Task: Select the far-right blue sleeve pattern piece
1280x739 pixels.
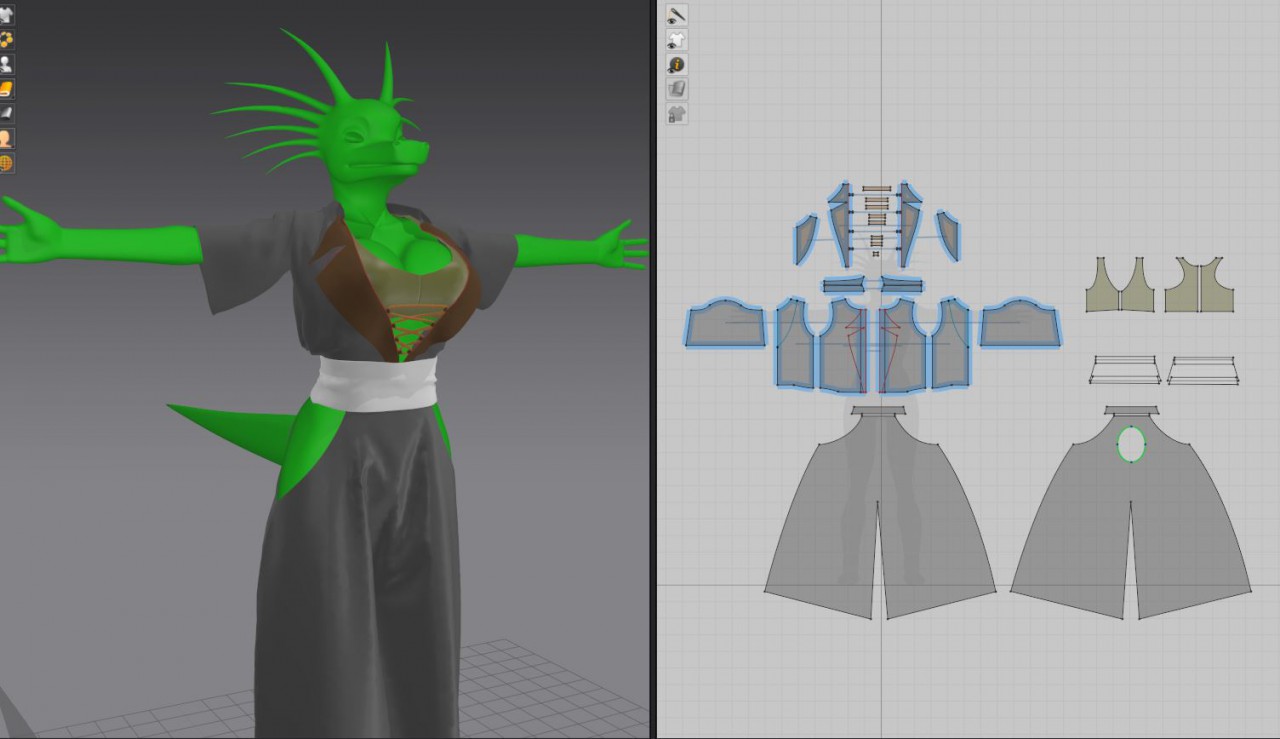Action: click(1020, 324)
